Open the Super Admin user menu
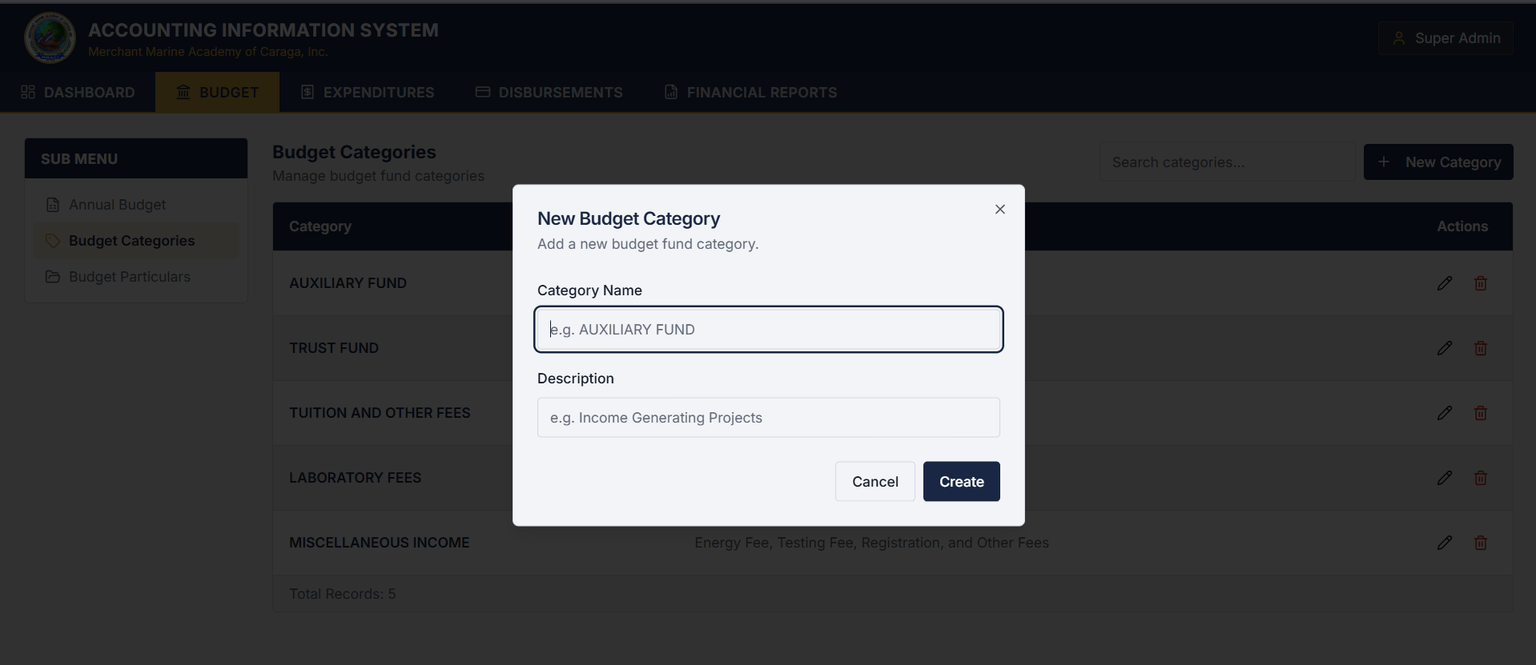The image size is (1536, 665). (1446, 38)
